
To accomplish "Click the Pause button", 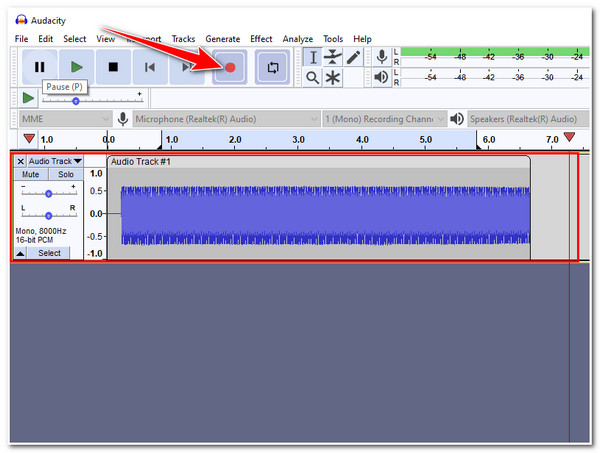I will tap(39, 67).
